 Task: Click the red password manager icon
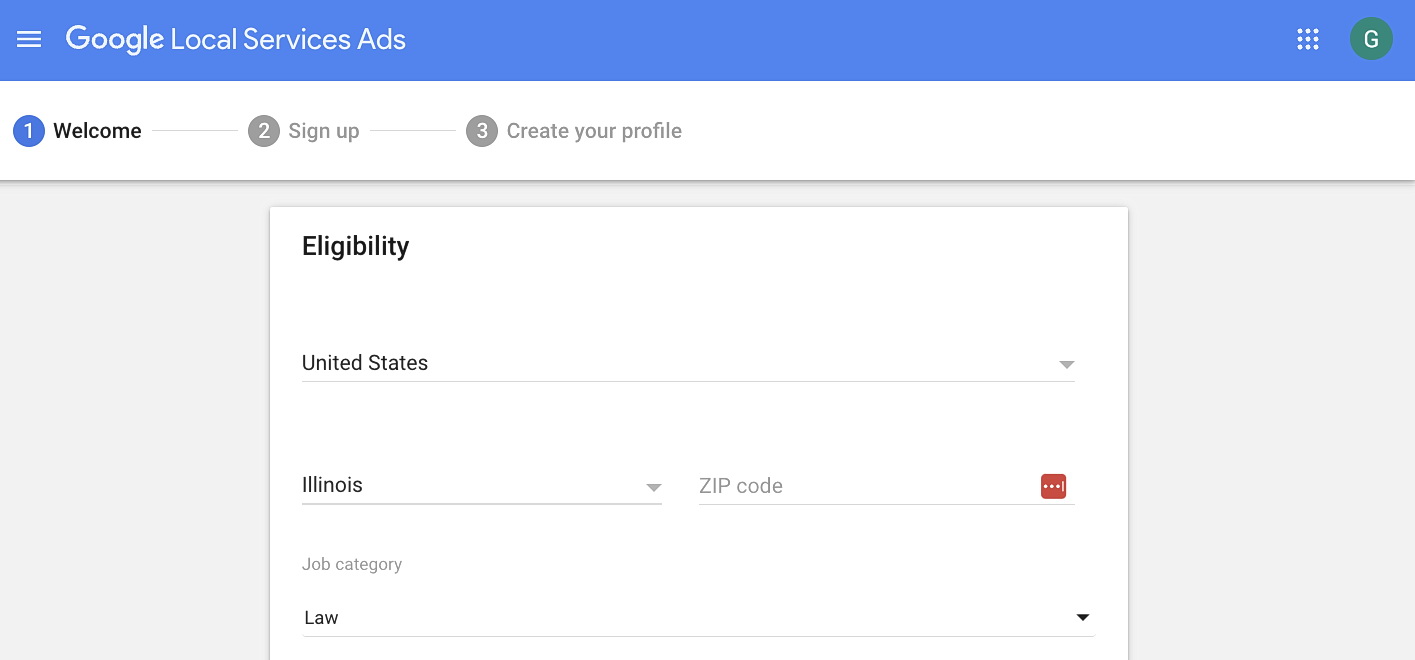coord(1053,486)
